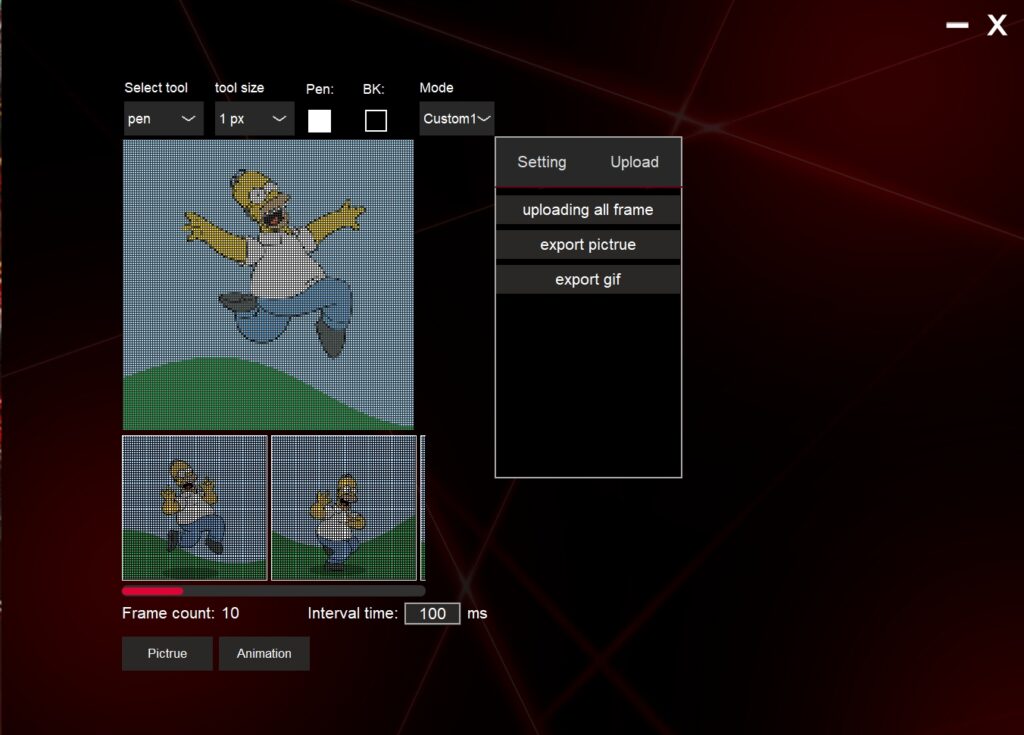The width and height of the screenshot is (1024, 735).
Task: Open the Select tool dropdown showing pen
Action: 163,119
